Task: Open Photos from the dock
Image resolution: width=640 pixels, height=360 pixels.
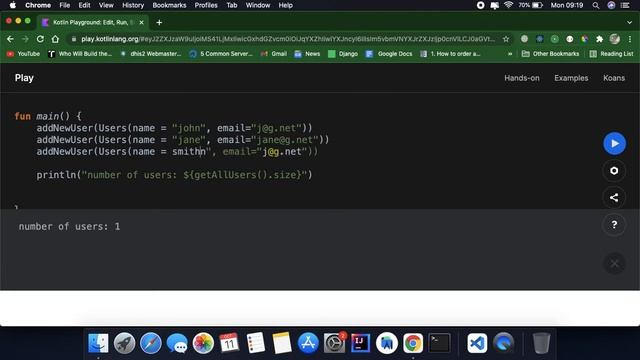Action: 203,343
